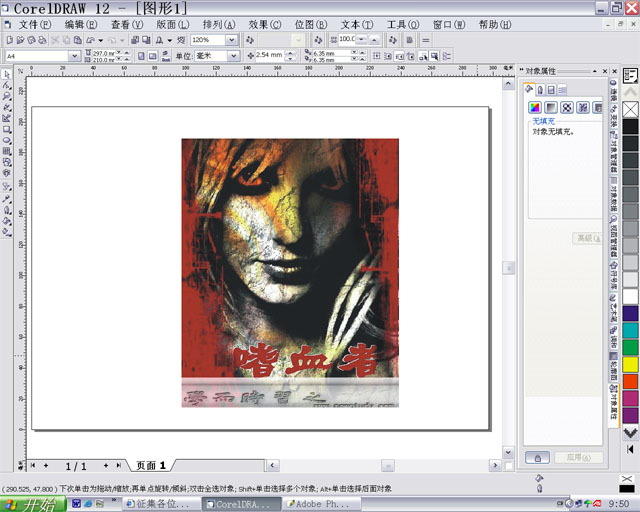
Task: Choose Fountain Fill in Object Properties
Action: (551, 107)
